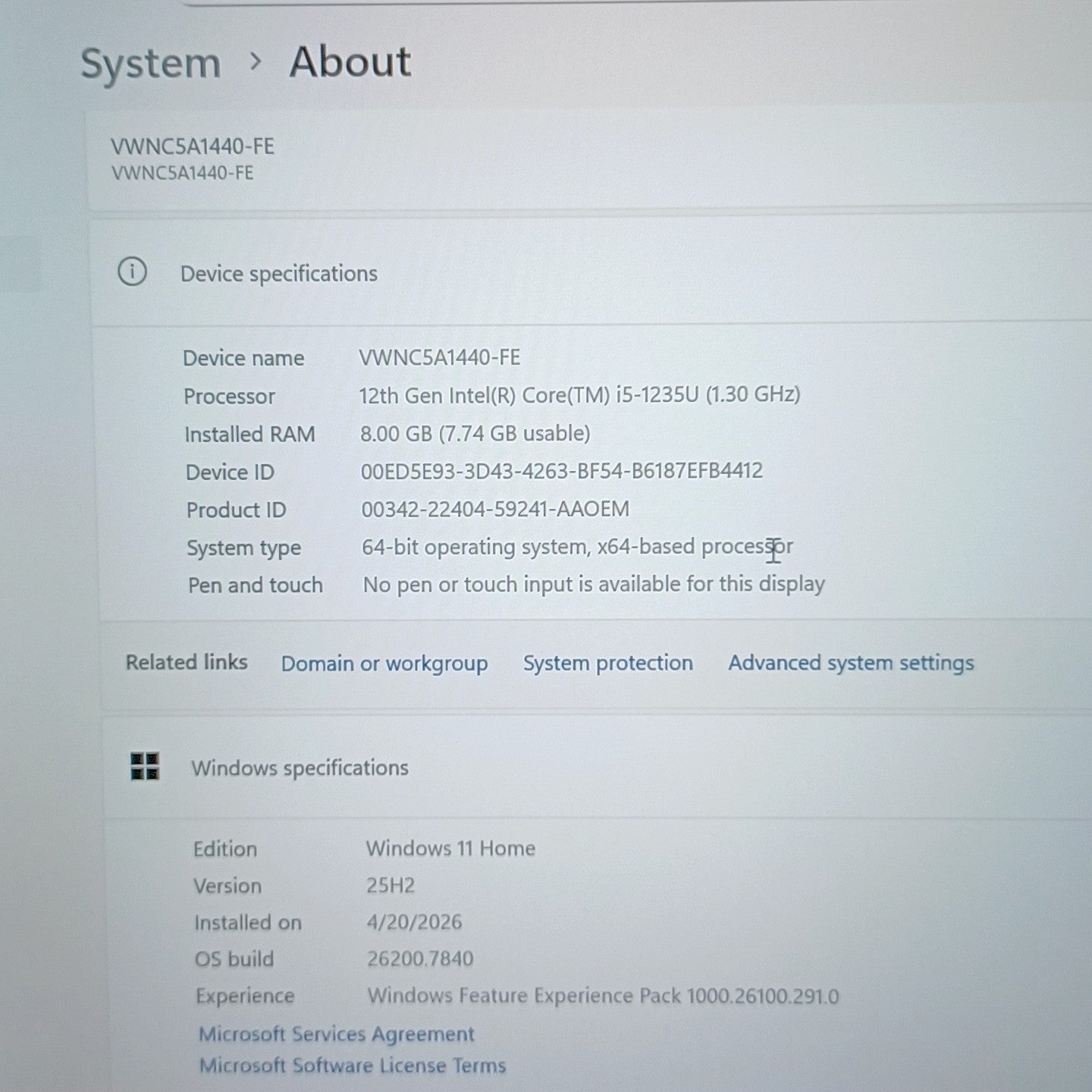Open Advanced system settings link
Screen dimensions: 1092x1092
(851, 663)
